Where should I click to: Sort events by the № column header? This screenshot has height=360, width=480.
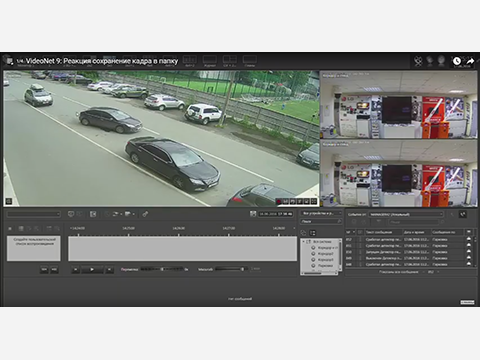click(x=350, y=232)
